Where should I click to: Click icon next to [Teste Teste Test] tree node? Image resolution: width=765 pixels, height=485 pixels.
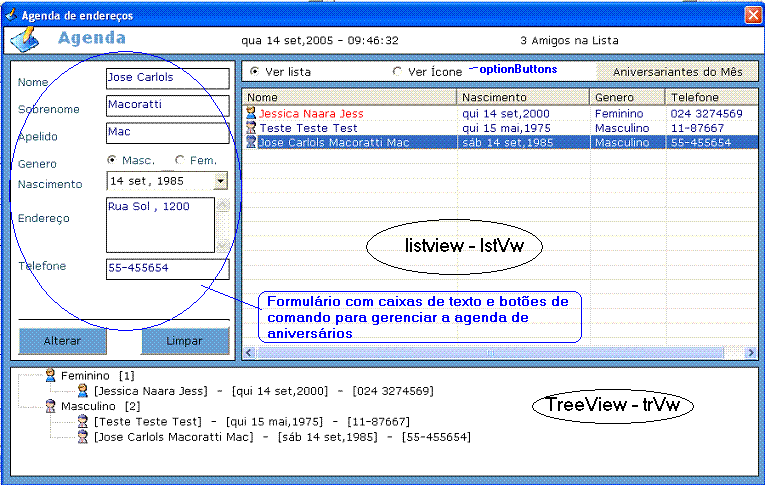tap(83, 421)
